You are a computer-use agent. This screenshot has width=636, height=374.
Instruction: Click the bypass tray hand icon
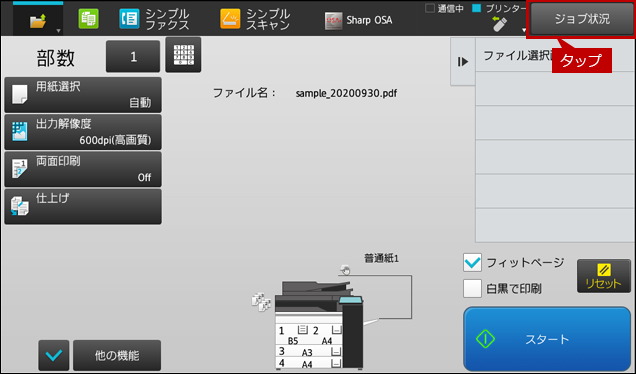pos(345,270)
